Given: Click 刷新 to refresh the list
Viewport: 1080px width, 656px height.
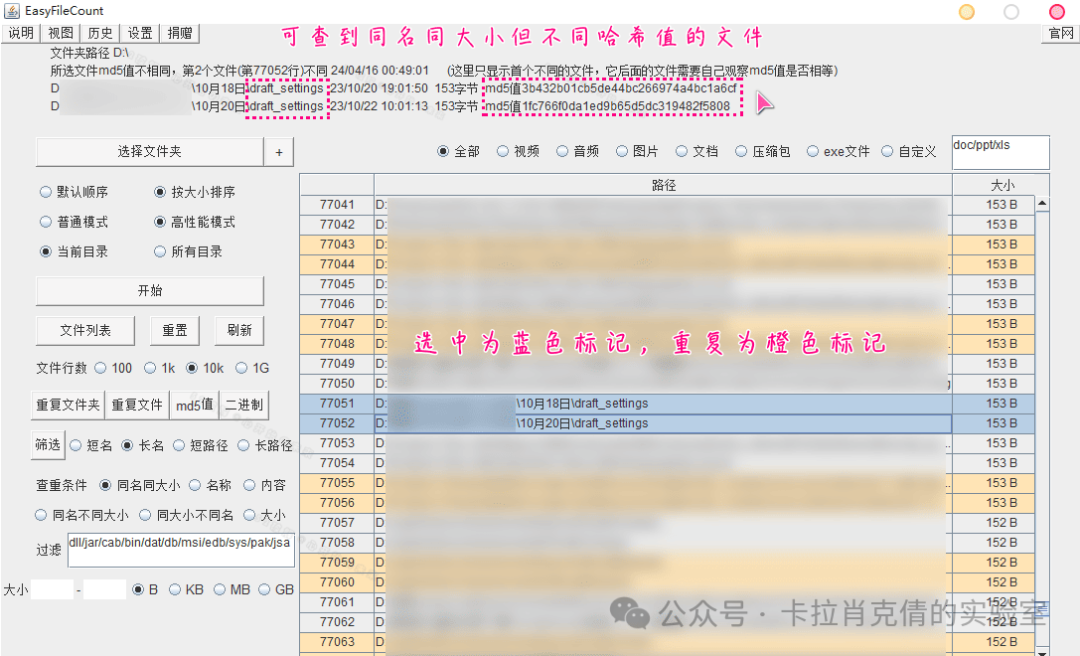Looking at the screenshot, I should (x=239, y=330).
